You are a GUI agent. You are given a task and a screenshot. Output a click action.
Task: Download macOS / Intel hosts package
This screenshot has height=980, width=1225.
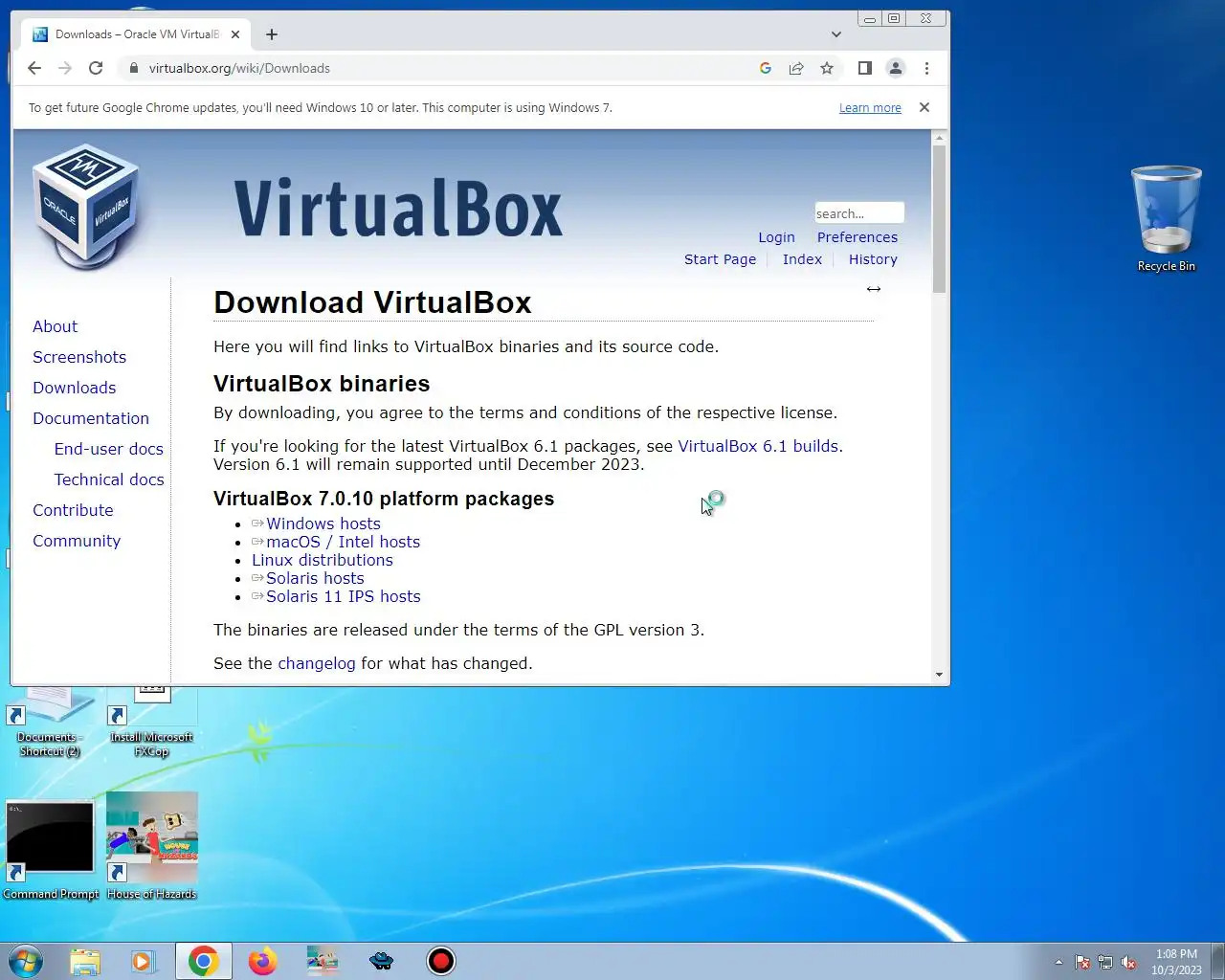pyautogui.click(x=343, y=542)
